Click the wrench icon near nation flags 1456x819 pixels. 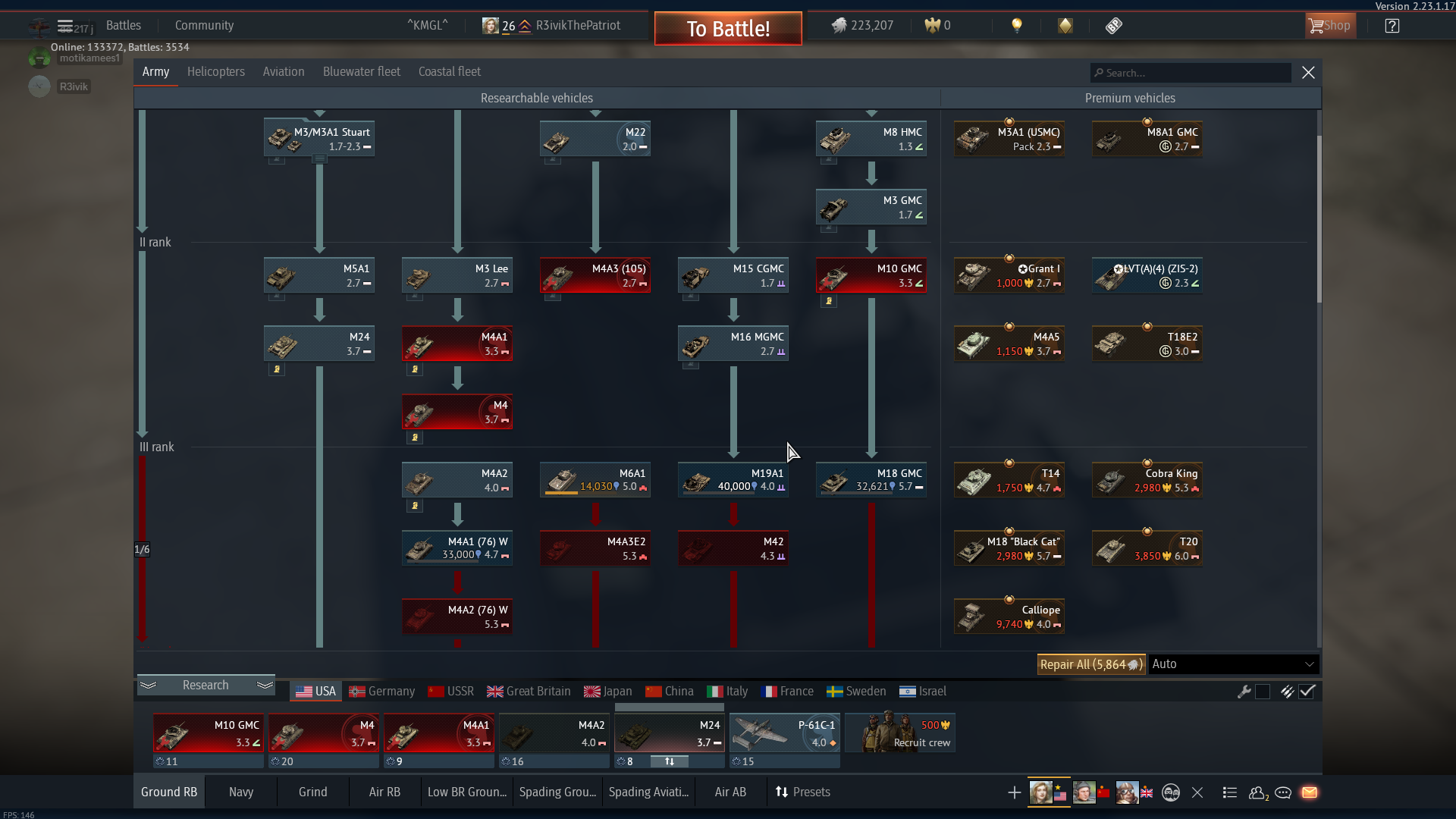click(1244, 692)
